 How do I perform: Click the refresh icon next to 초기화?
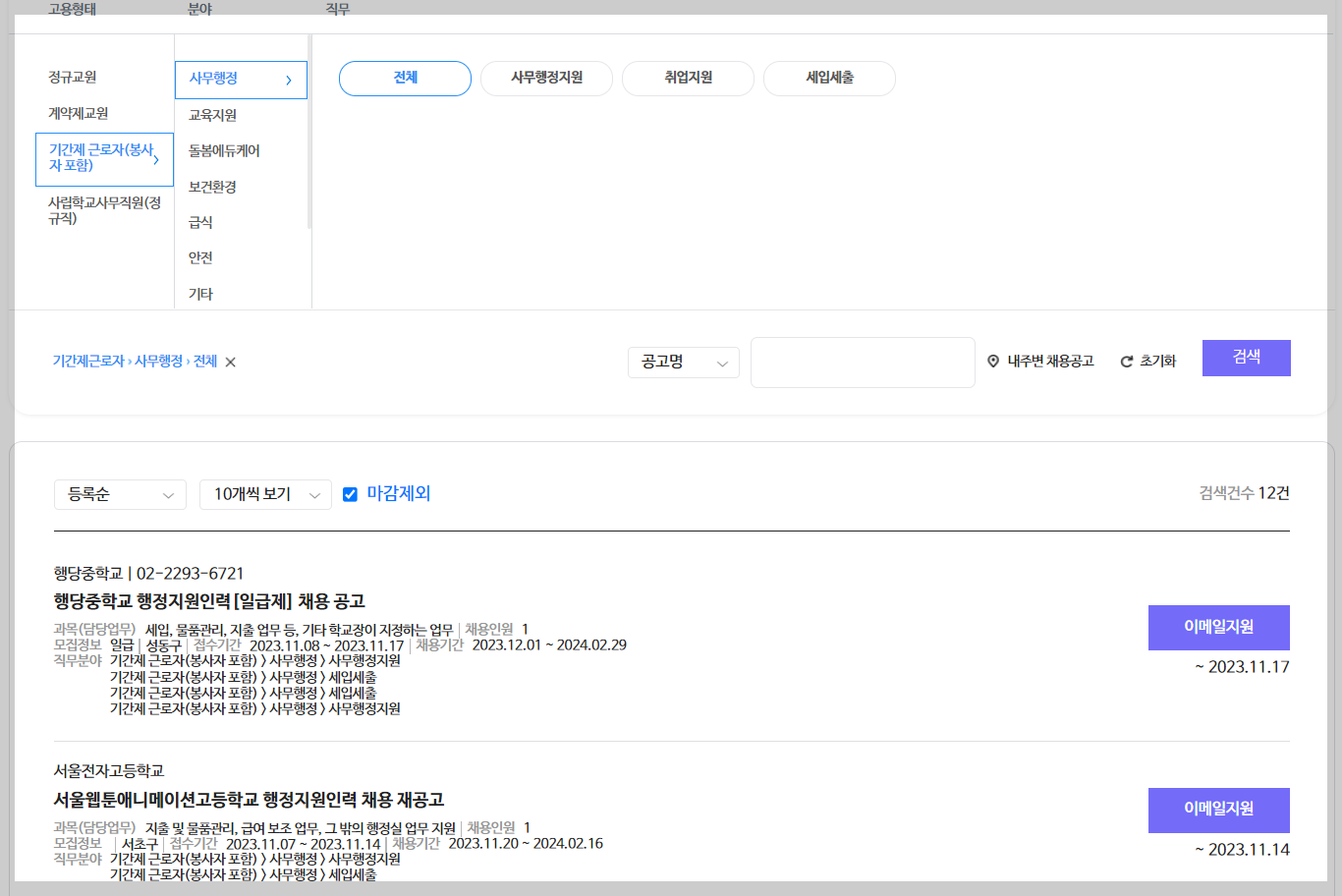click(x=1124, y=361)
